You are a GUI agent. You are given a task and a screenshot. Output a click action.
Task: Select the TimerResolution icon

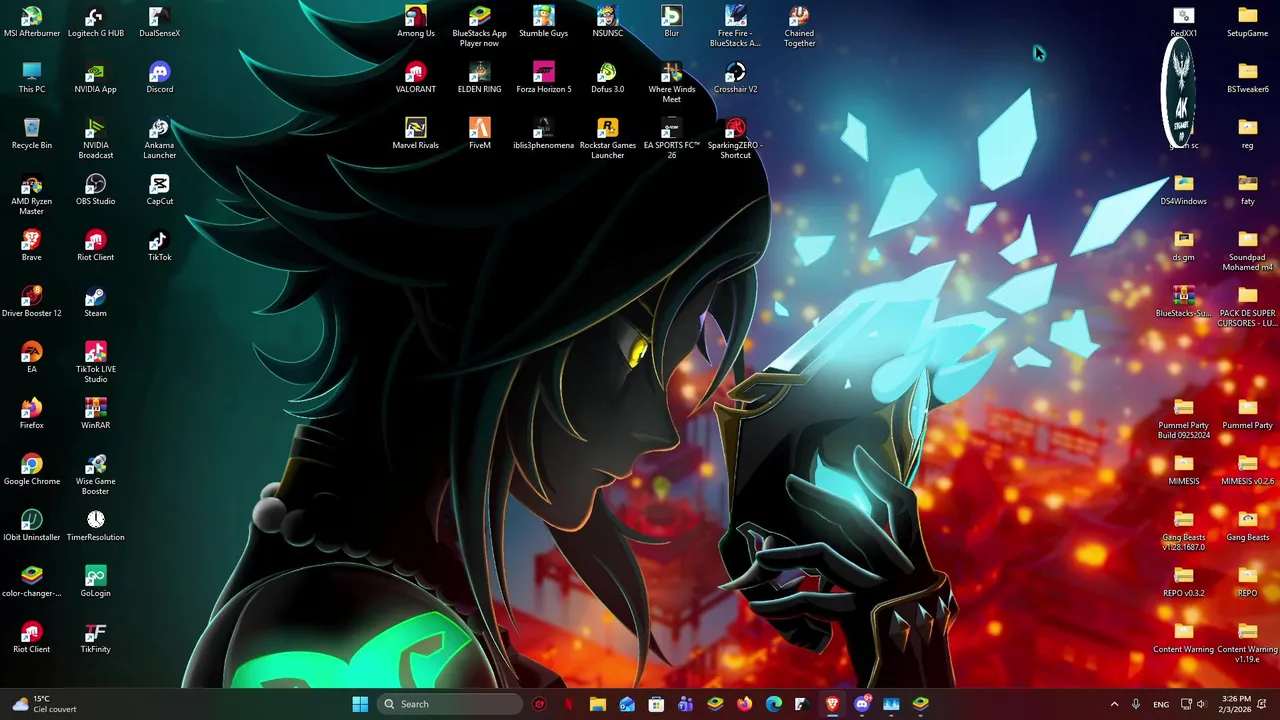(x=96, y=526)
